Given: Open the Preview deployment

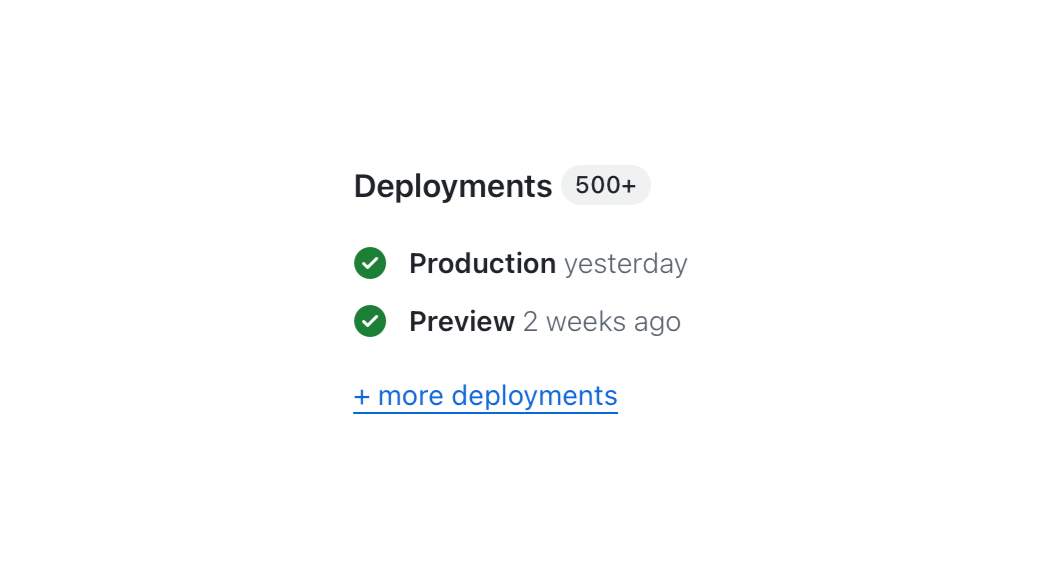Looking at the screenshot, I should pos(461,321).
